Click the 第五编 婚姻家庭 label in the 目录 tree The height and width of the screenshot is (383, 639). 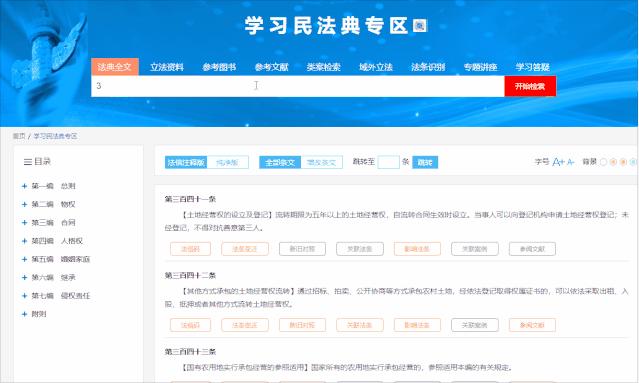coord(61,259)
